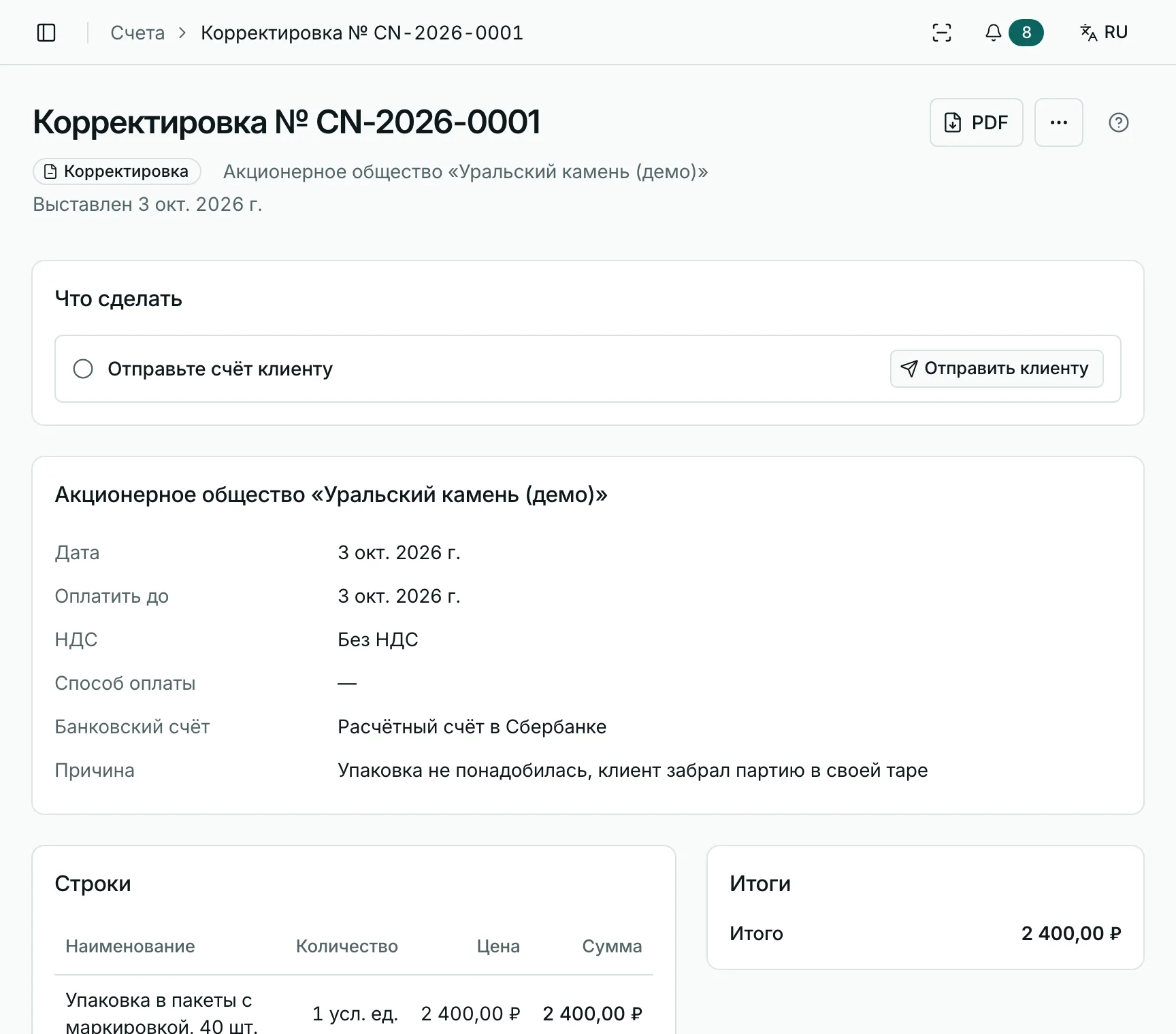Go back to Счета breadcrumb
The height and width of the screenshot is (1034, 1176).
(x=137, y=33)
